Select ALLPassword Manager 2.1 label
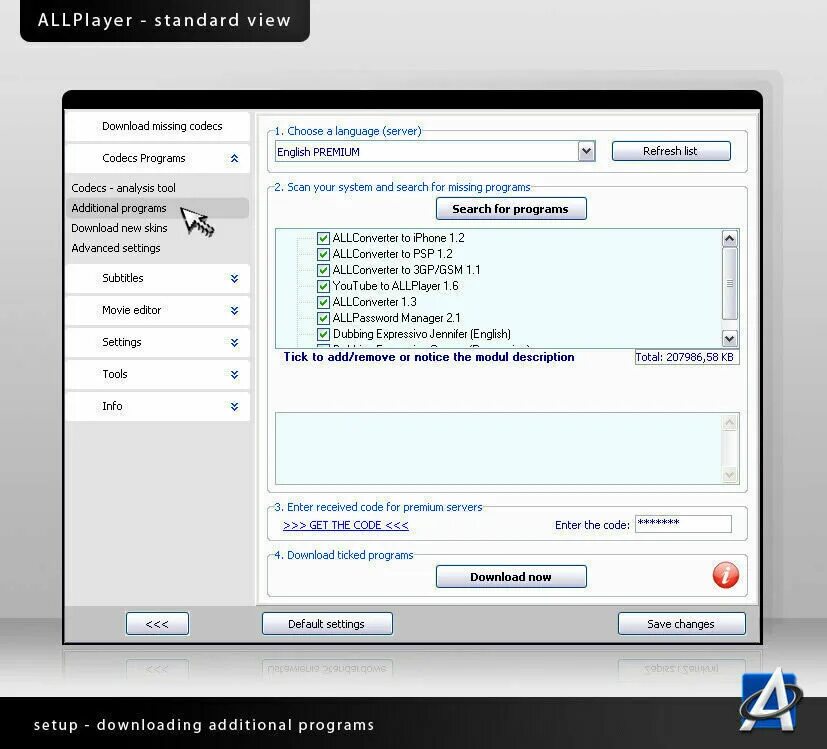 (x=396, y=318)
